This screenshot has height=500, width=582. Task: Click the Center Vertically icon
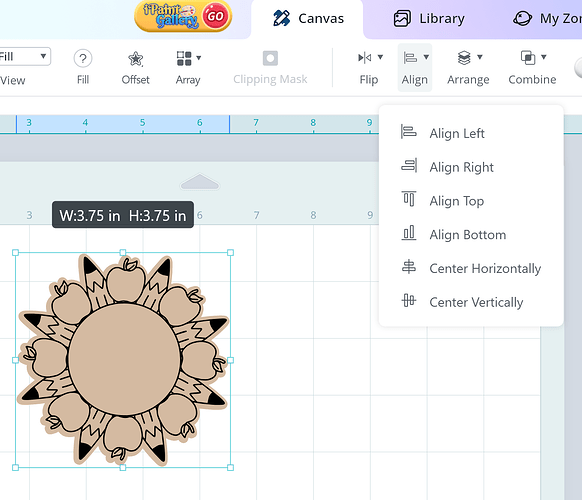[409, 300]
